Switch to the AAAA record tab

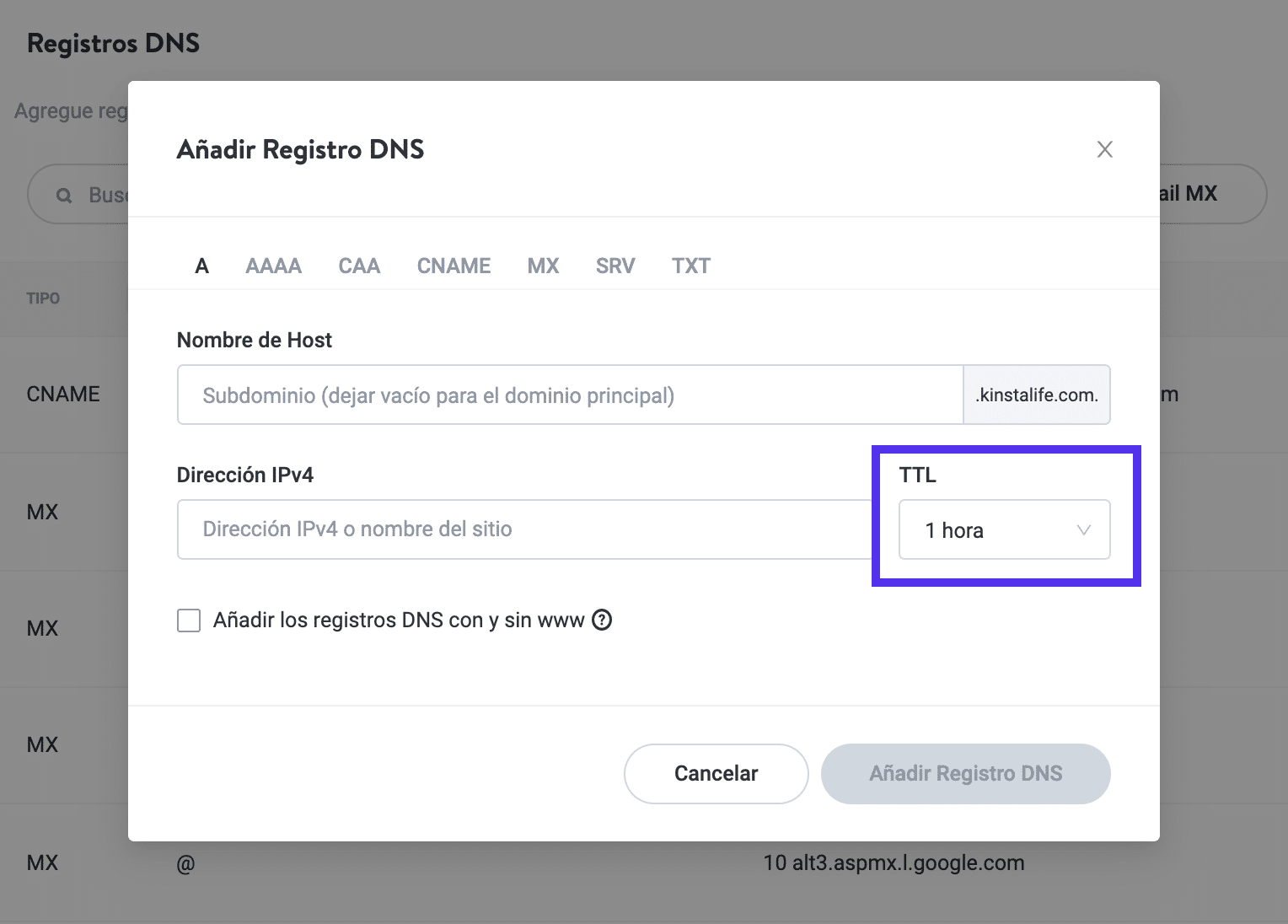pyautogui.click(x=273, y=266)
